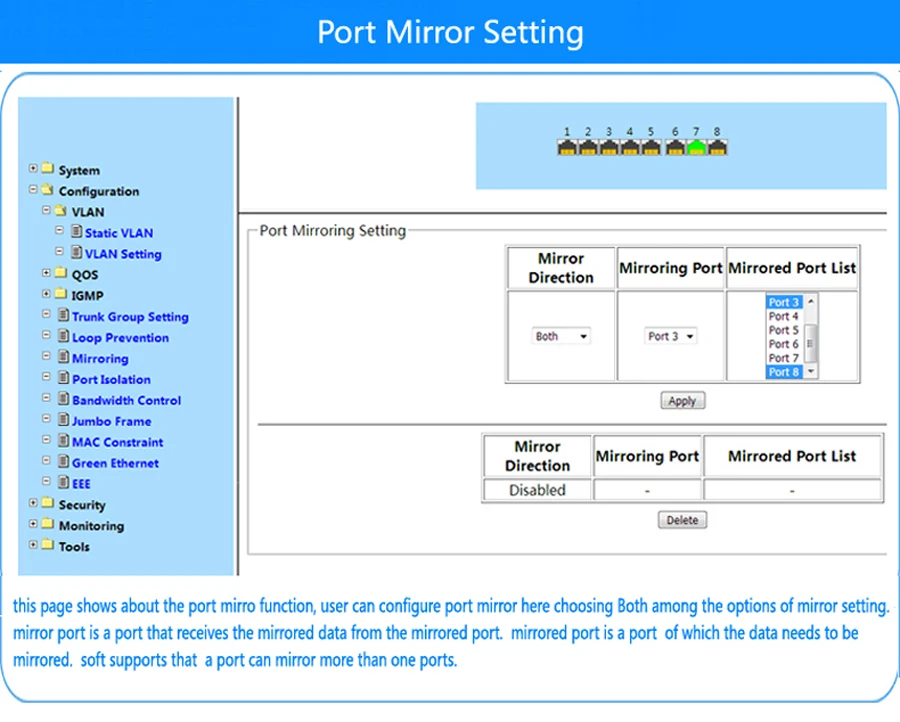
Task: Click the port 4 icon in the port panel
Action: tap(630, 147)
